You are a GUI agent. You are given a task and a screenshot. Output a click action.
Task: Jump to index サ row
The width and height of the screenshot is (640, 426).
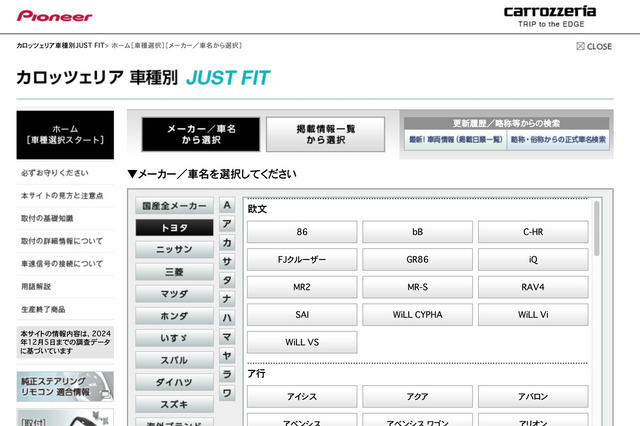pyautogui.click(x=227, y=262)
